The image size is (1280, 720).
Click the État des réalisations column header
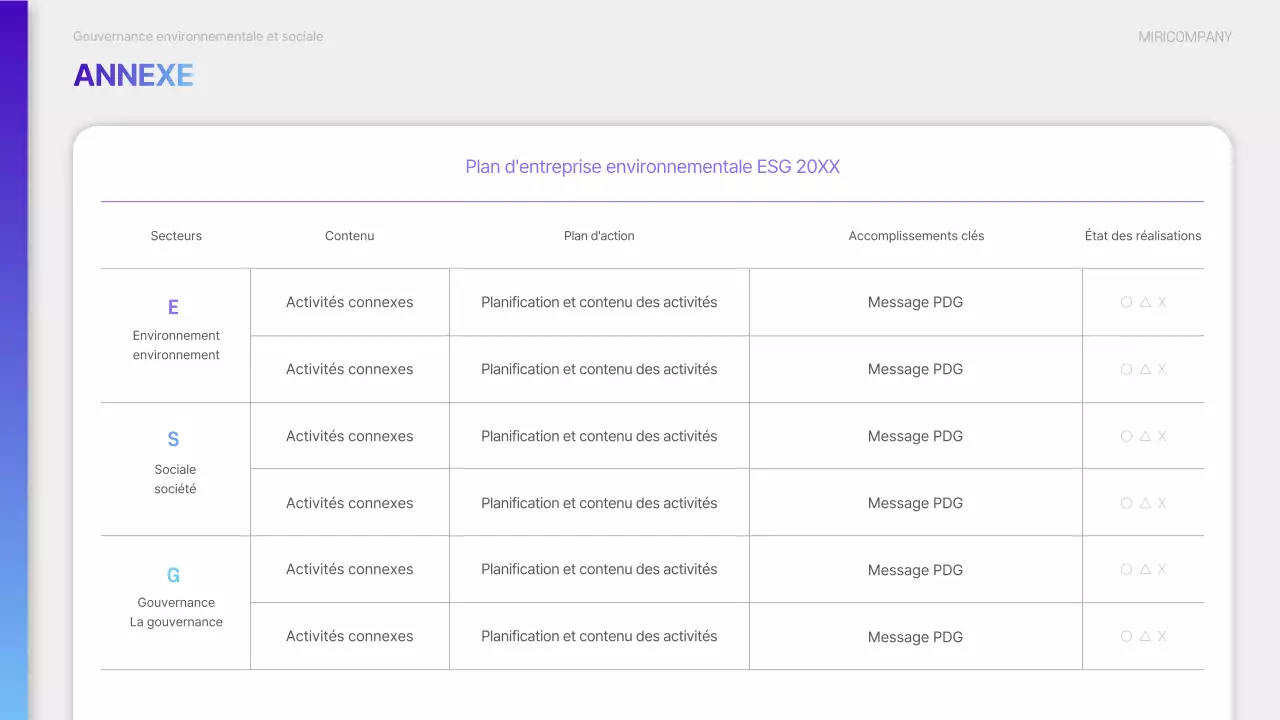coord(1143,236)
